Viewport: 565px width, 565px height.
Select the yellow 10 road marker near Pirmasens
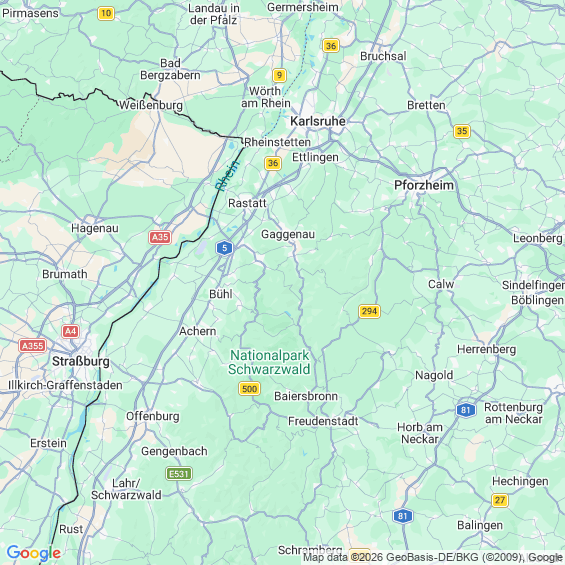(106, 14)
